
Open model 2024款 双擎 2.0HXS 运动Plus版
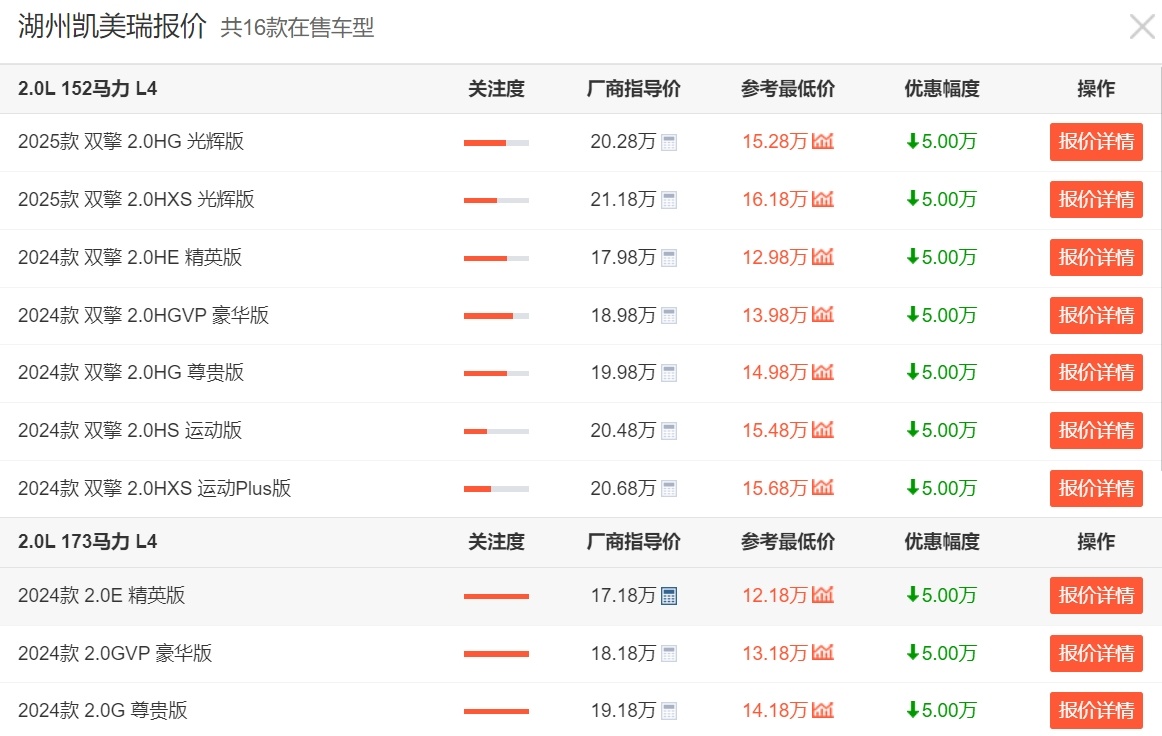[x=155, y=488]
